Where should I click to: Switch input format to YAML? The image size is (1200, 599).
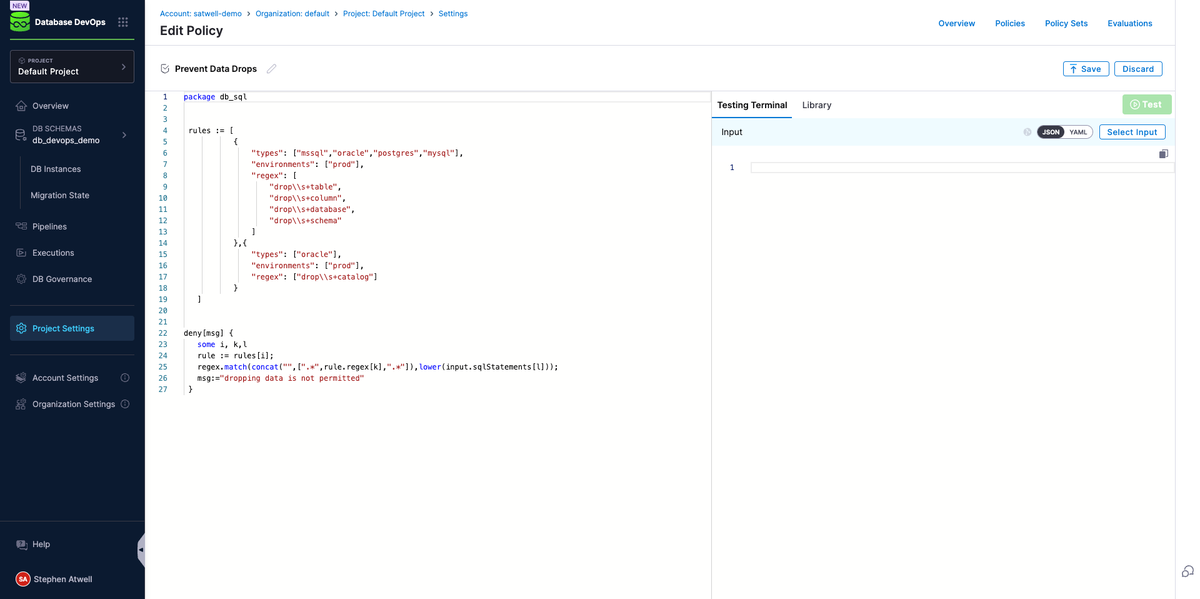pyautogui.click(x=1078, y=132)
